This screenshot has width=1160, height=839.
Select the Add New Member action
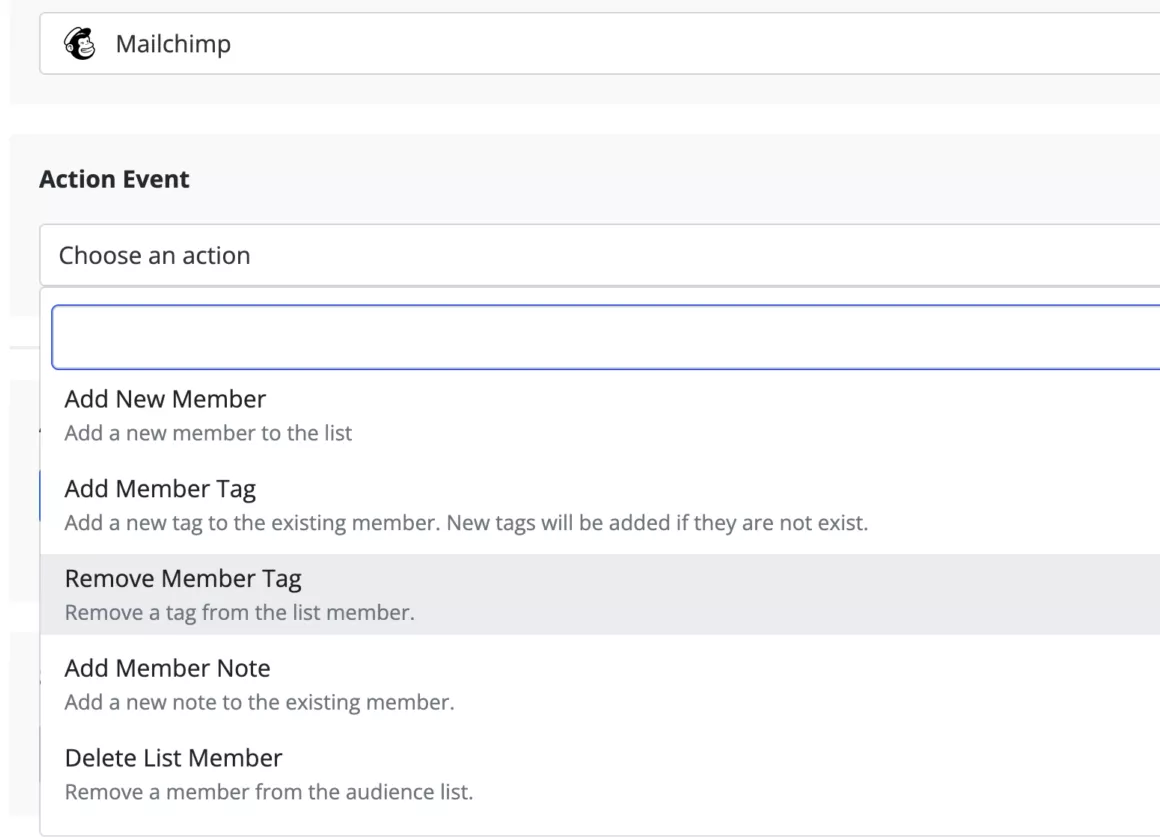[165, 400]
